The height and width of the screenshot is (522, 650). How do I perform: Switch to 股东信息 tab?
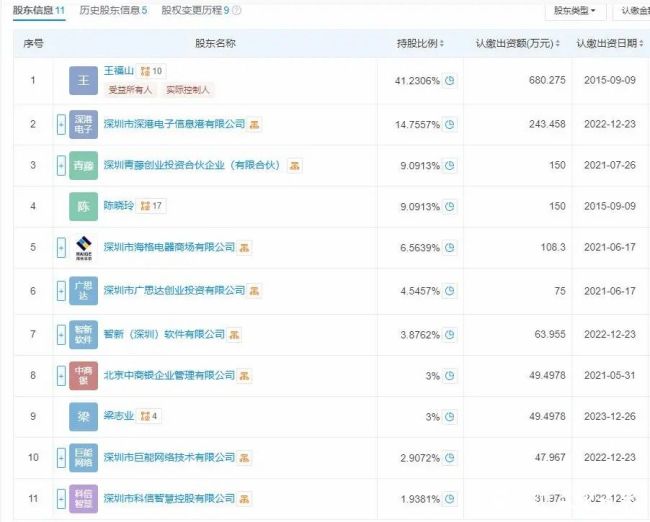pos(39,10)
